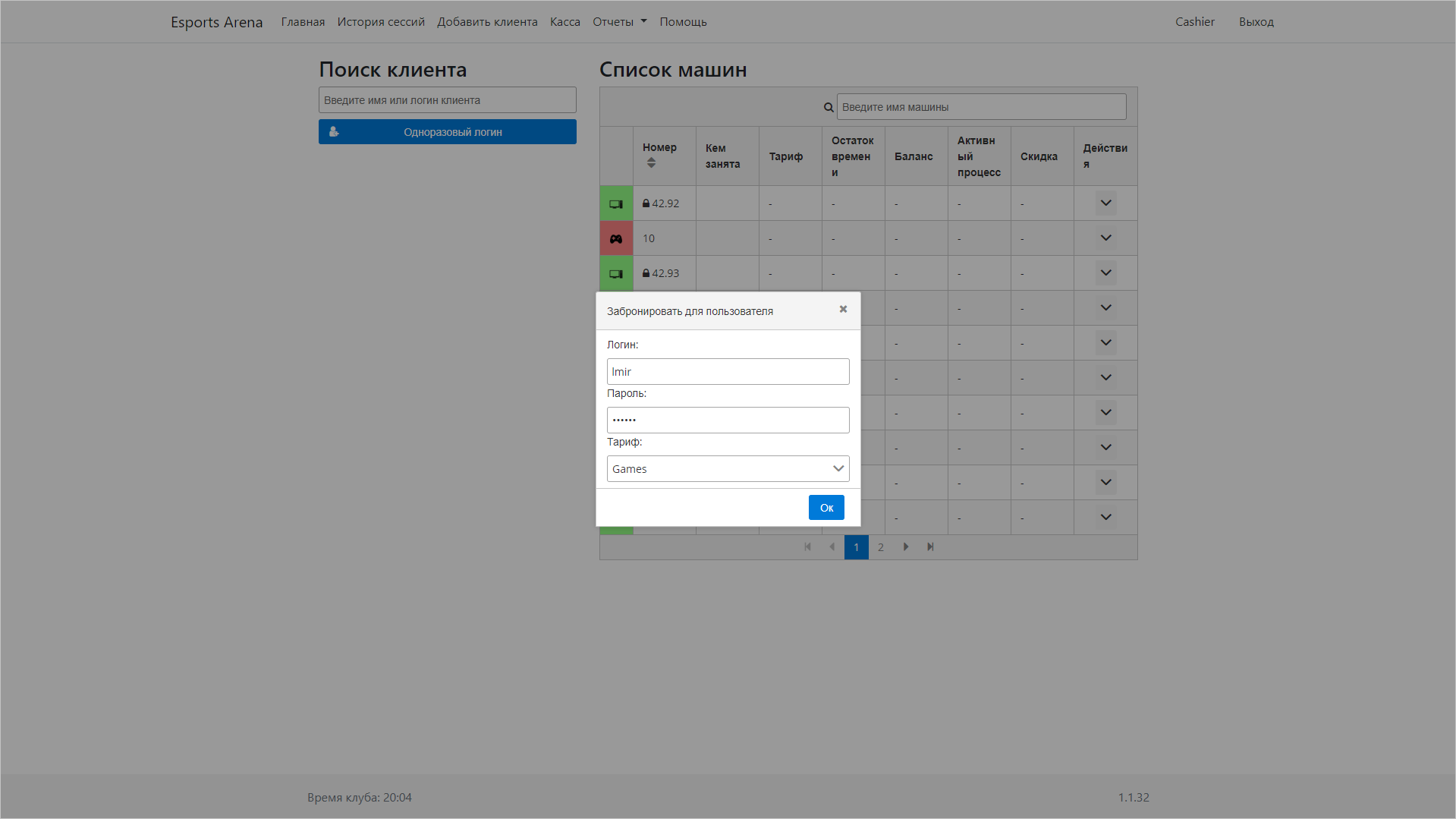
Task: Click the magnifier icon beside machine search
Action: point(829,107)
